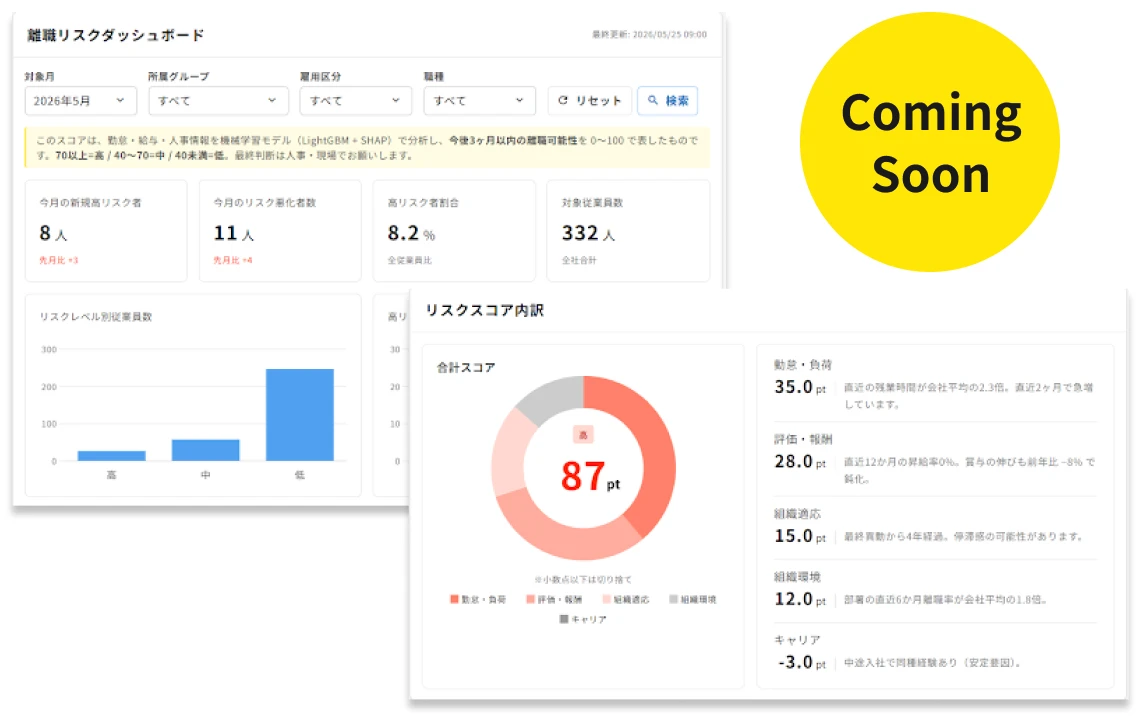The width and height of the screenshot is (1140, 720).
Task: Click the 15.0 pt 組織適応 score
Action: [x=800, y=536]
